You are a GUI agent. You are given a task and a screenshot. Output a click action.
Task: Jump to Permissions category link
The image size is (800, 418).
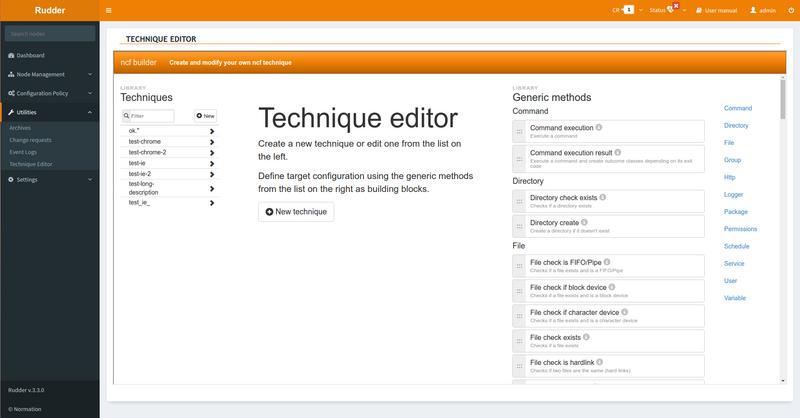(740, 229)
